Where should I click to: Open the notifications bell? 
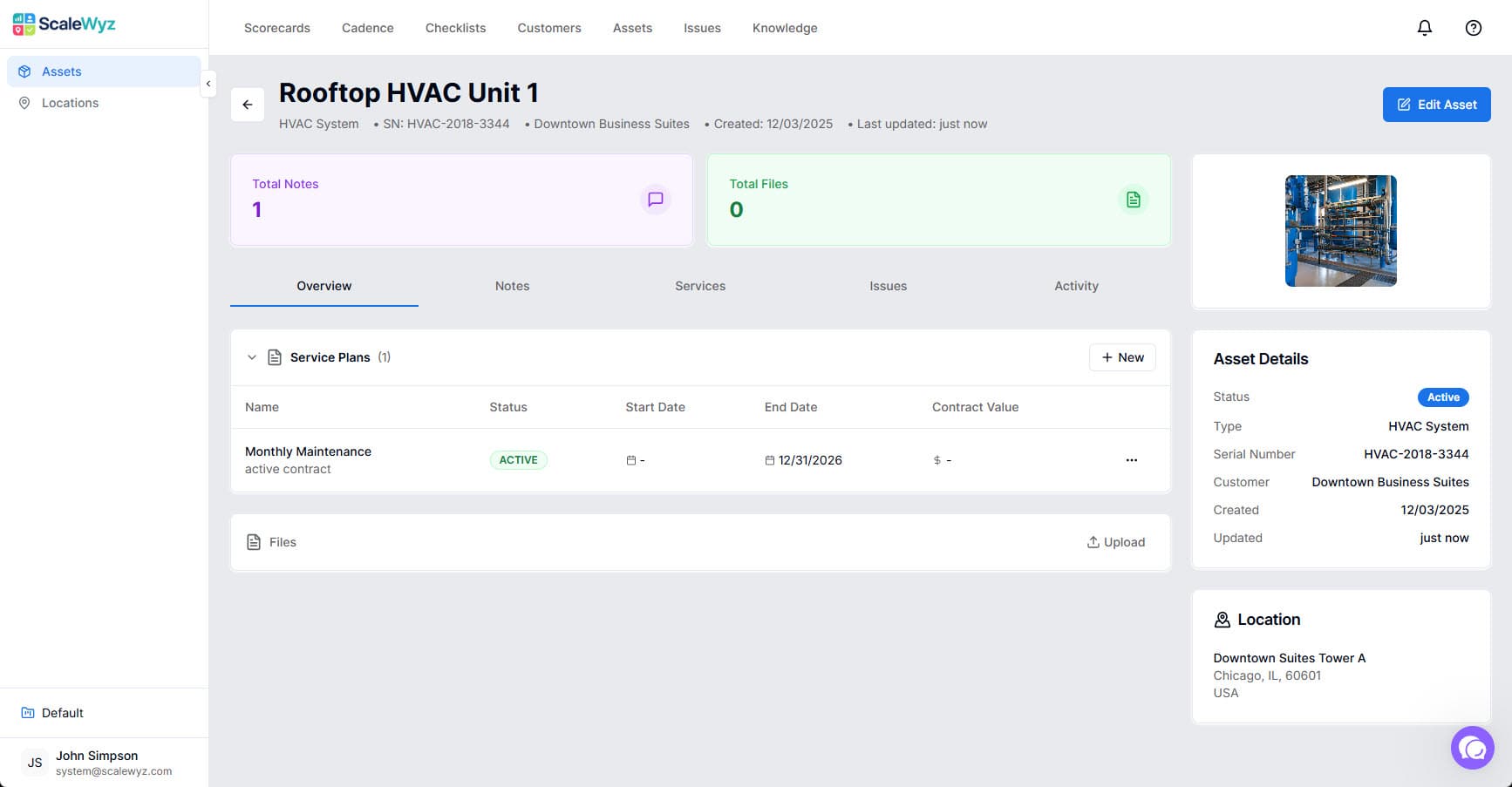[1424, 27]
